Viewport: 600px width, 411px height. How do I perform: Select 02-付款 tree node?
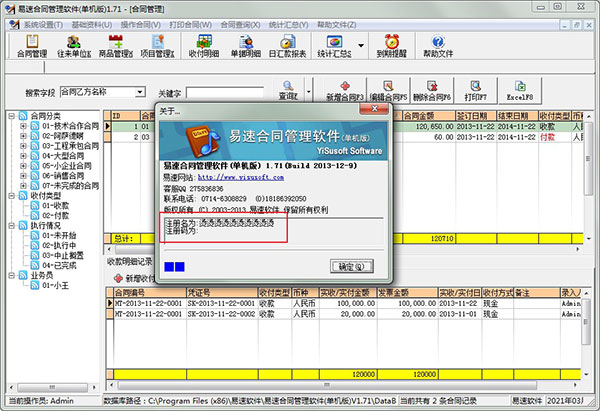point(55,215)
